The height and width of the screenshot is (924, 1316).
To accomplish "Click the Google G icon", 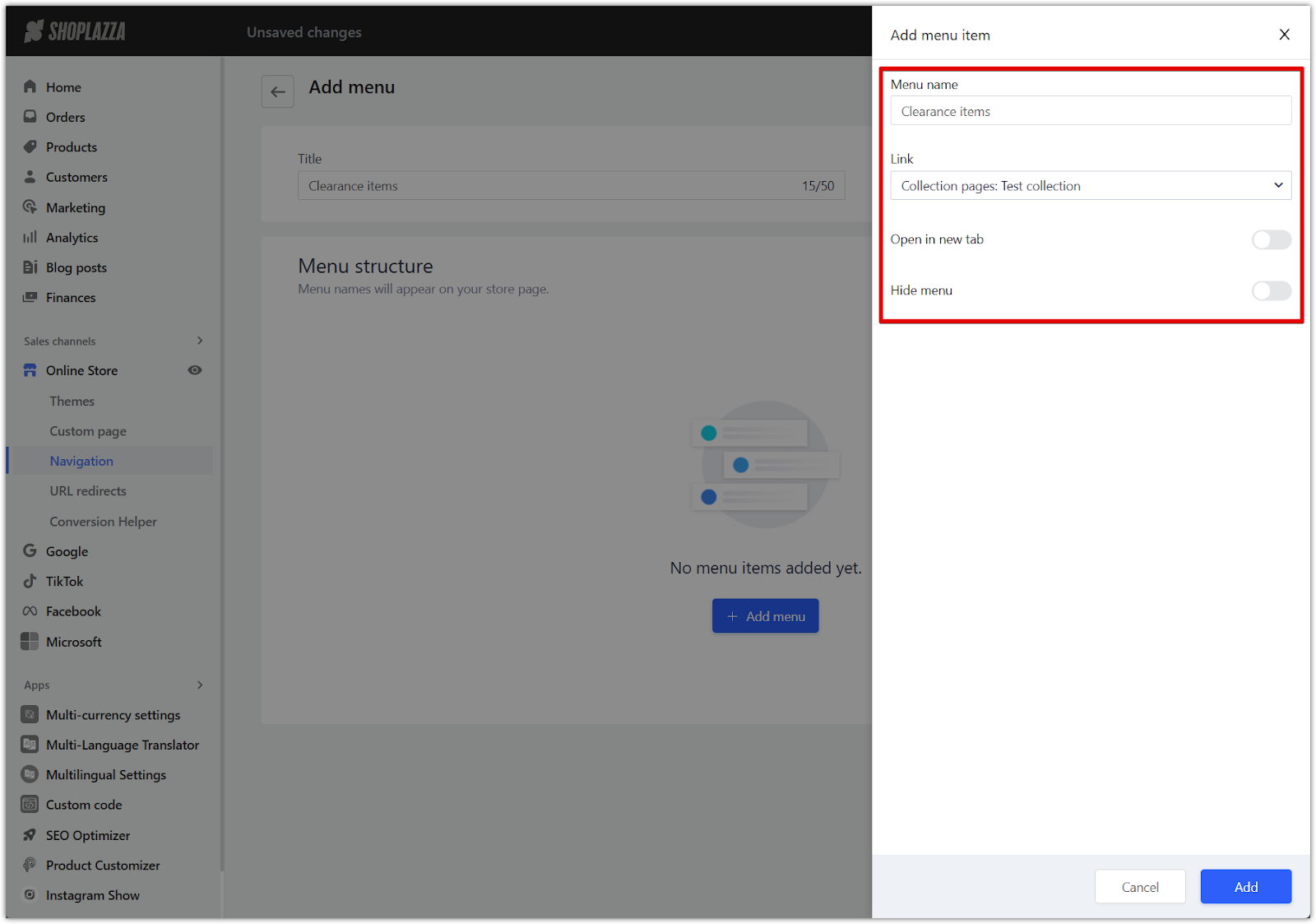I will [30, 550].
